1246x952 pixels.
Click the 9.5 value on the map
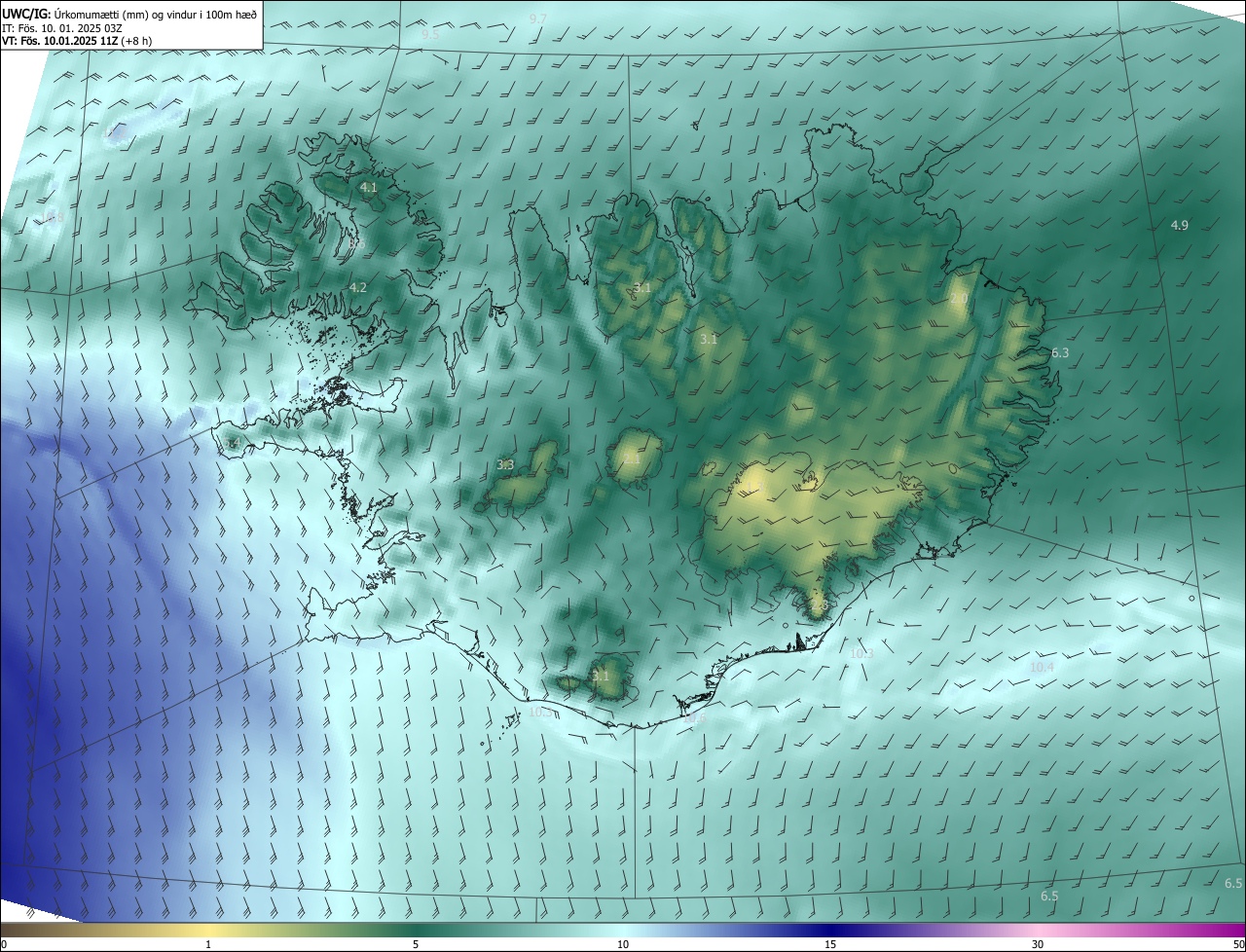click(430, 34)
